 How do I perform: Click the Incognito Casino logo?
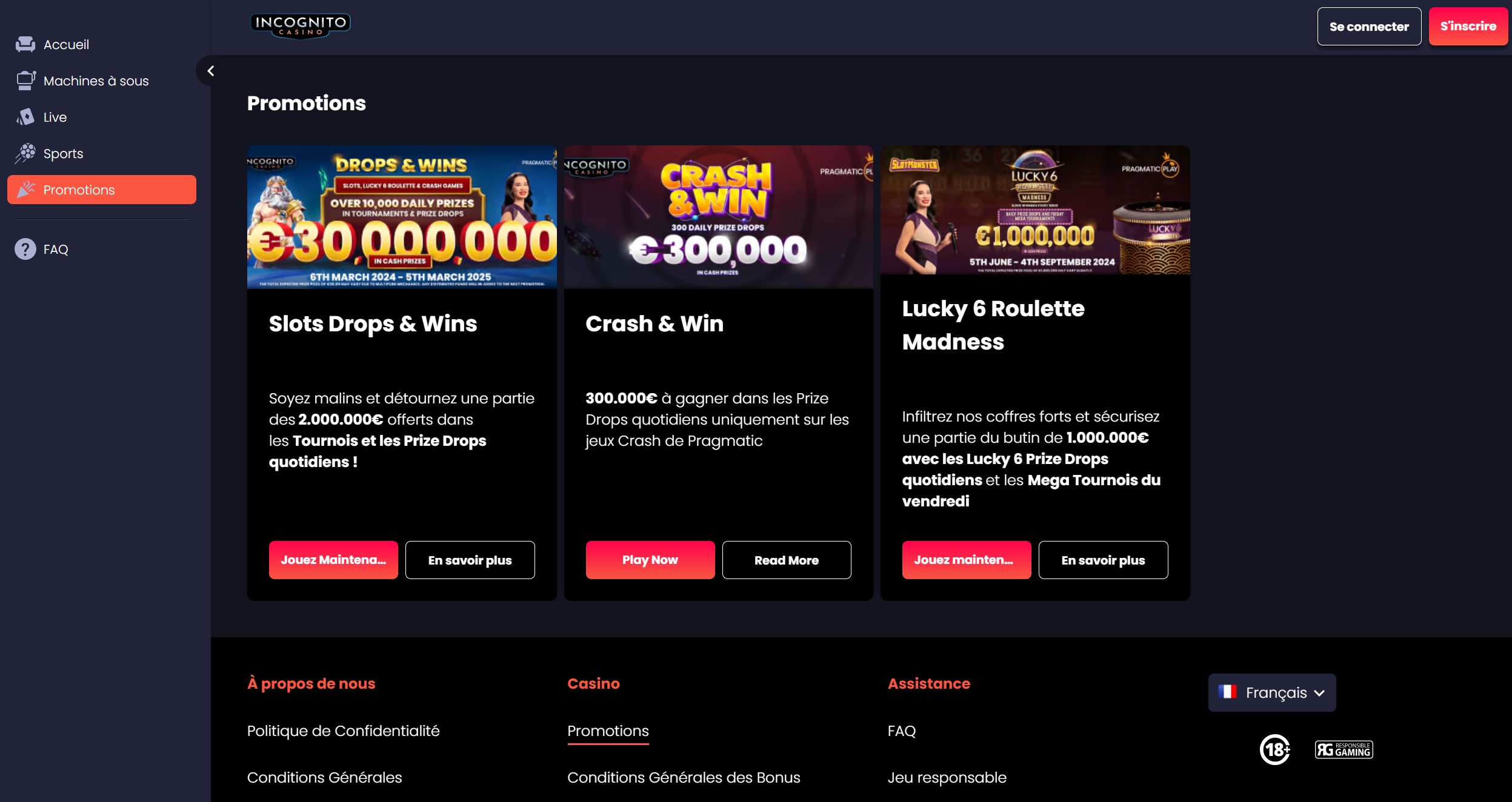point(300,26)
